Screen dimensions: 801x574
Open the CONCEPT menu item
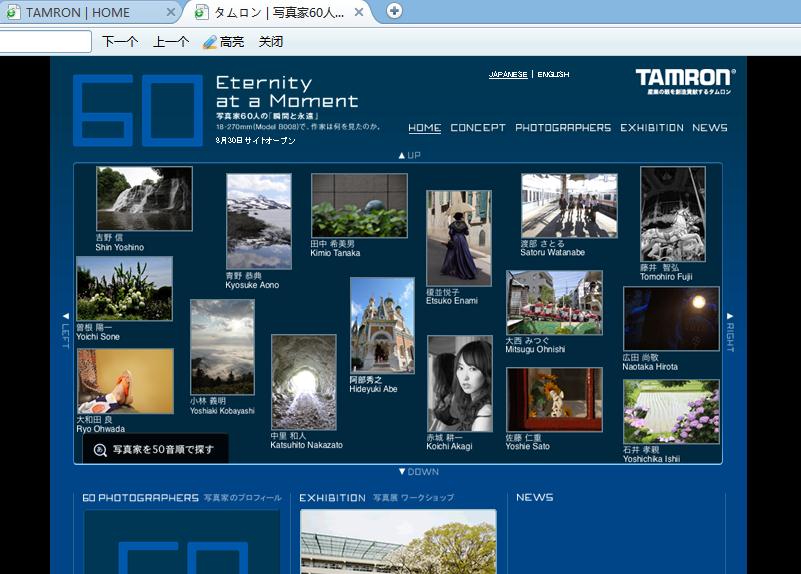click(478, 128)
